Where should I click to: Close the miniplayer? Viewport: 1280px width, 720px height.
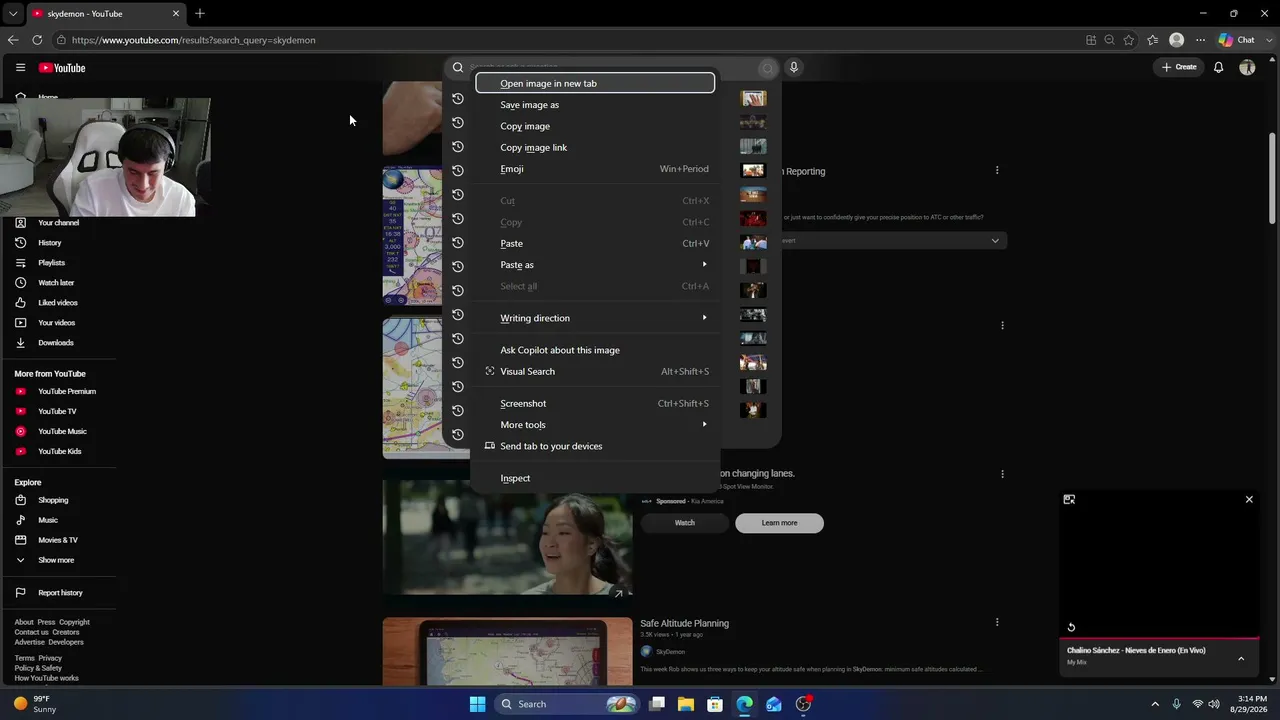click(1249, 499)
